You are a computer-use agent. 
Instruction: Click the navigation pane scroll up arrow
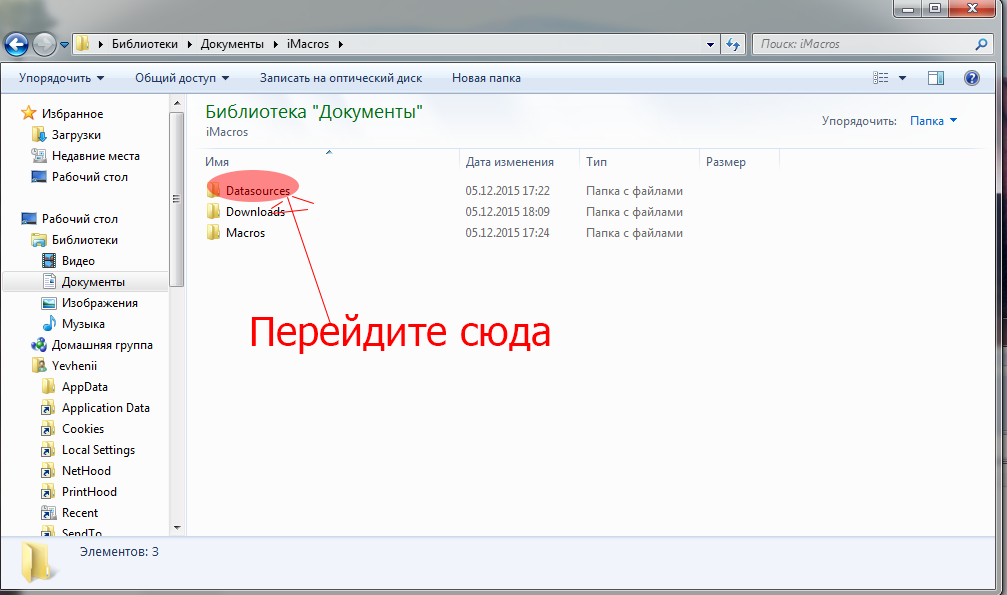(x=177, y=103)
